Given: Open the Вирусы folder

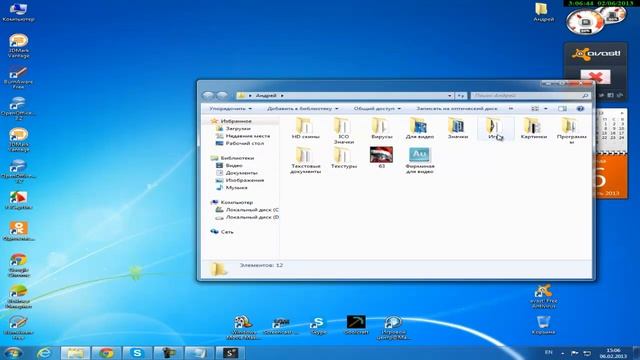Looking at the screenshot, I should [x=381, y=128].
